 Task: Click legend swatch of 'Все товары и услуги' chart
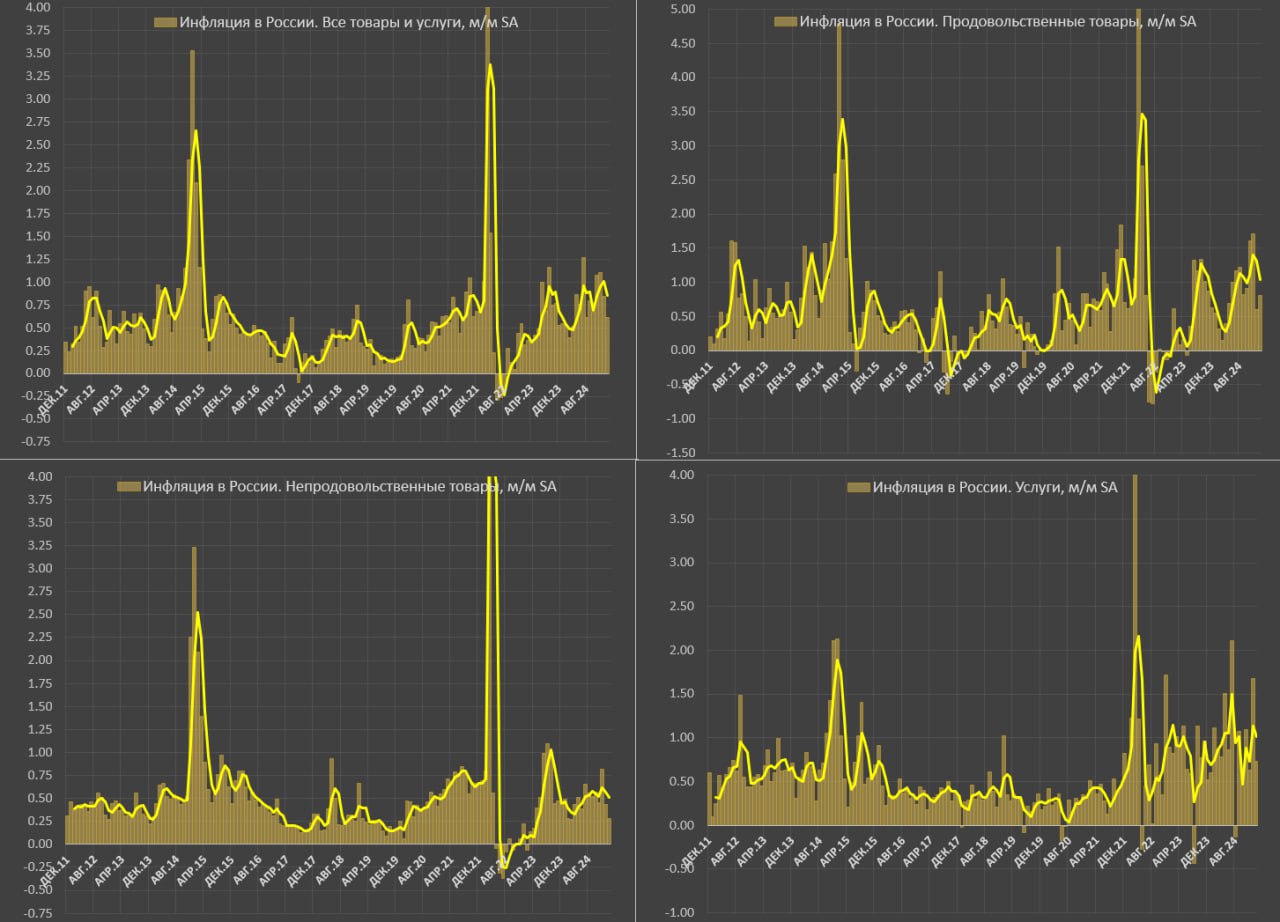[166, 21]
